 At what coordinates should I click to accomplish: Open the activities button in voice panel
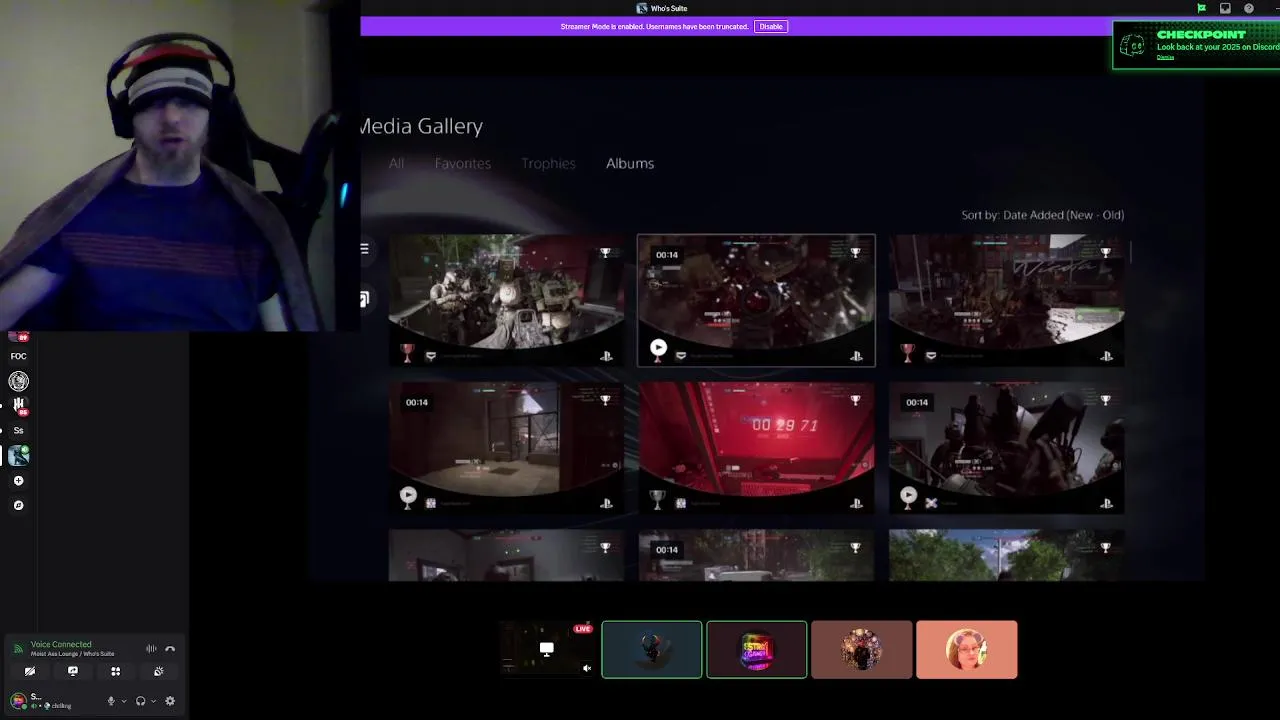(116, 672)
